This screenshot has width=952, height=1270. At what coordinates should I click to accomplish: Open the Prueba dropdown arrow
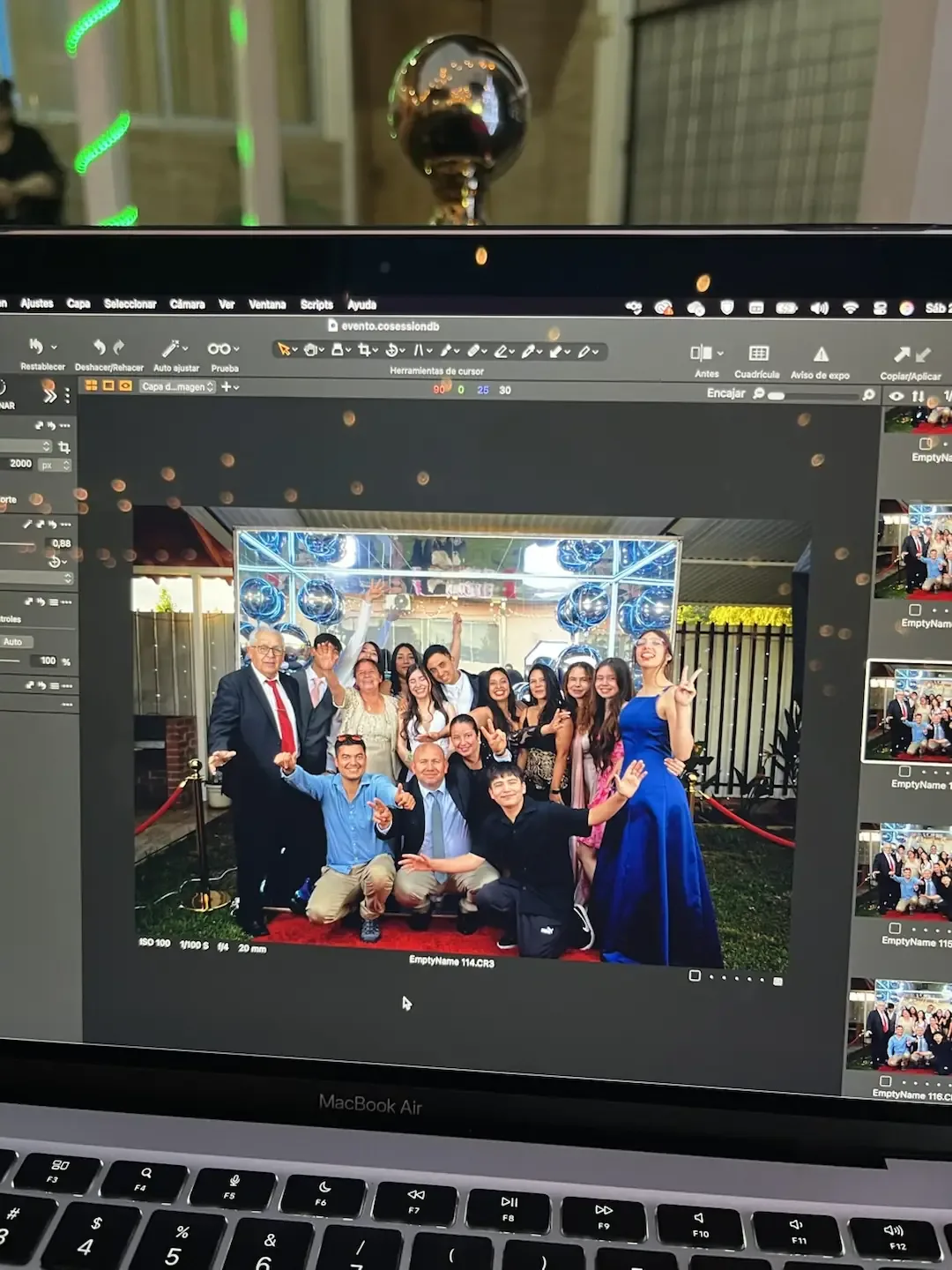point(236,349)
